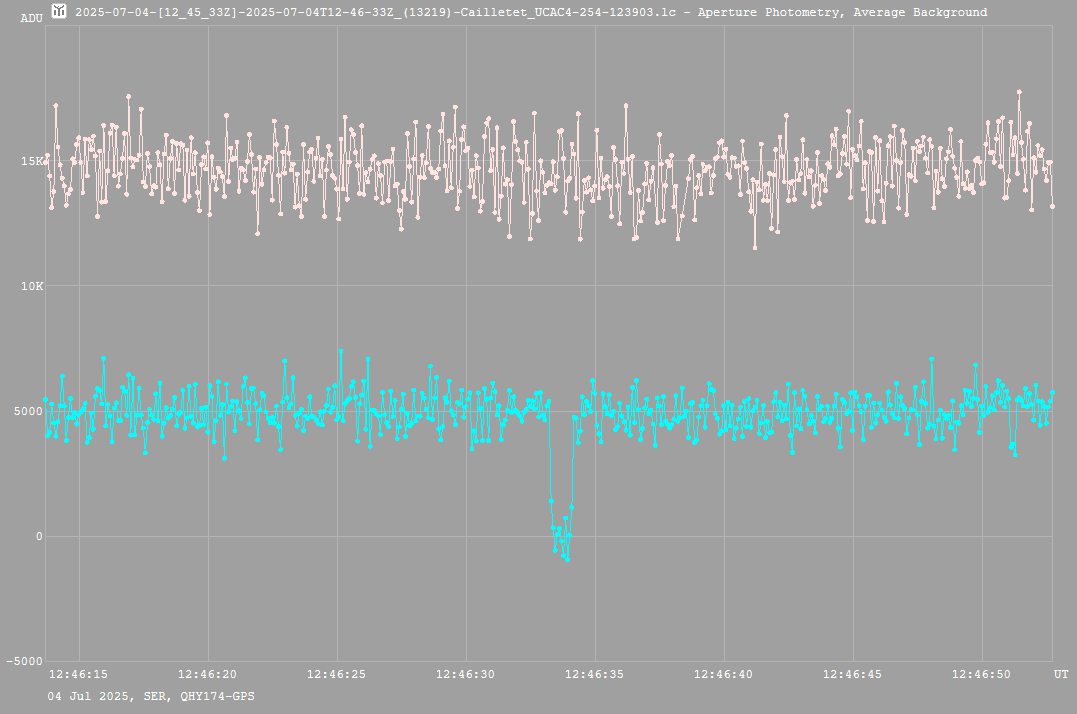Select the 12:46:45 time axis label
This screenshot has width=1077, height=714.
tap(853, 675)
